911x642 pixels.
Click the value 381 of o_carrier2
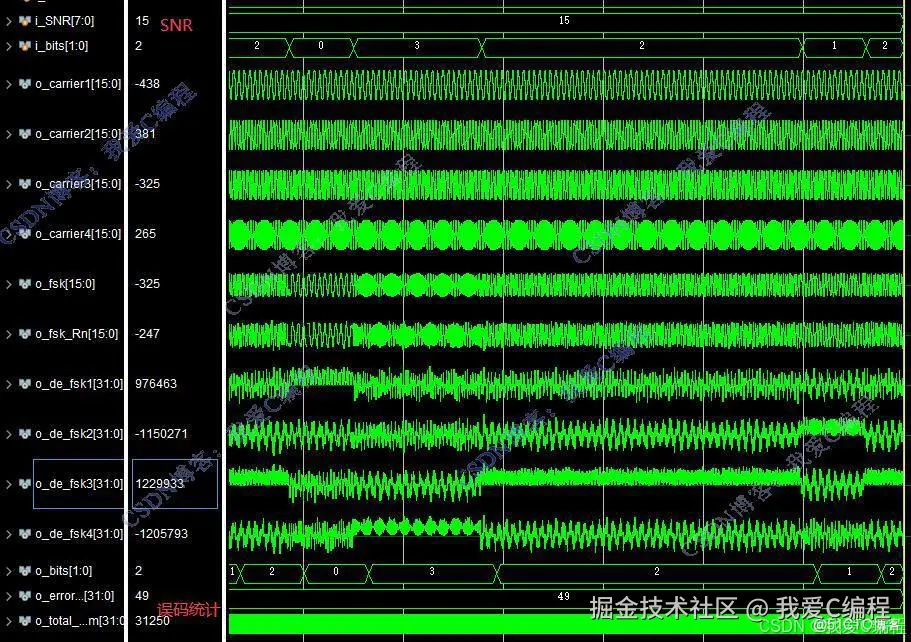145,134
